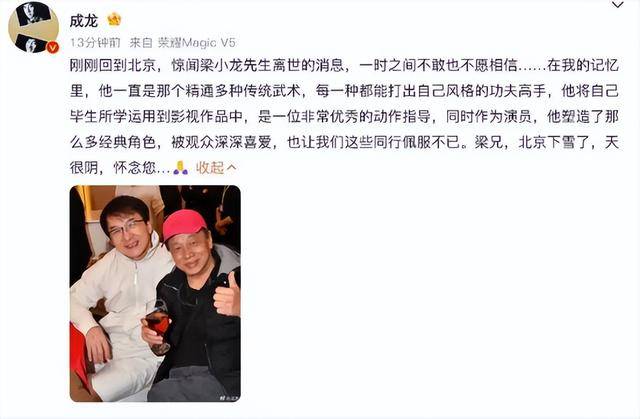This screenshot has height=419, width=640.
Task: Click the wine glass in the photo
Action: pos(158,326)
